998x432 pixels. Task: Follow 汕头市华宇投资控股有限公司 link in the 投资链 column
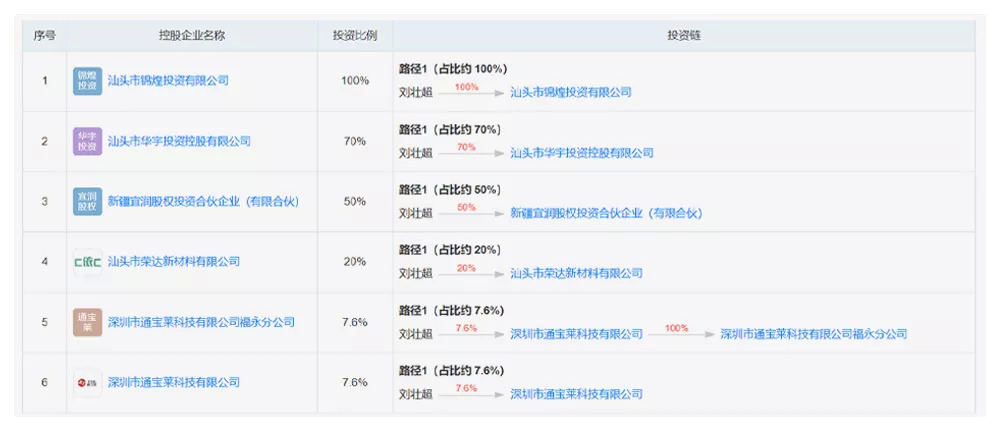coord(582,153)
